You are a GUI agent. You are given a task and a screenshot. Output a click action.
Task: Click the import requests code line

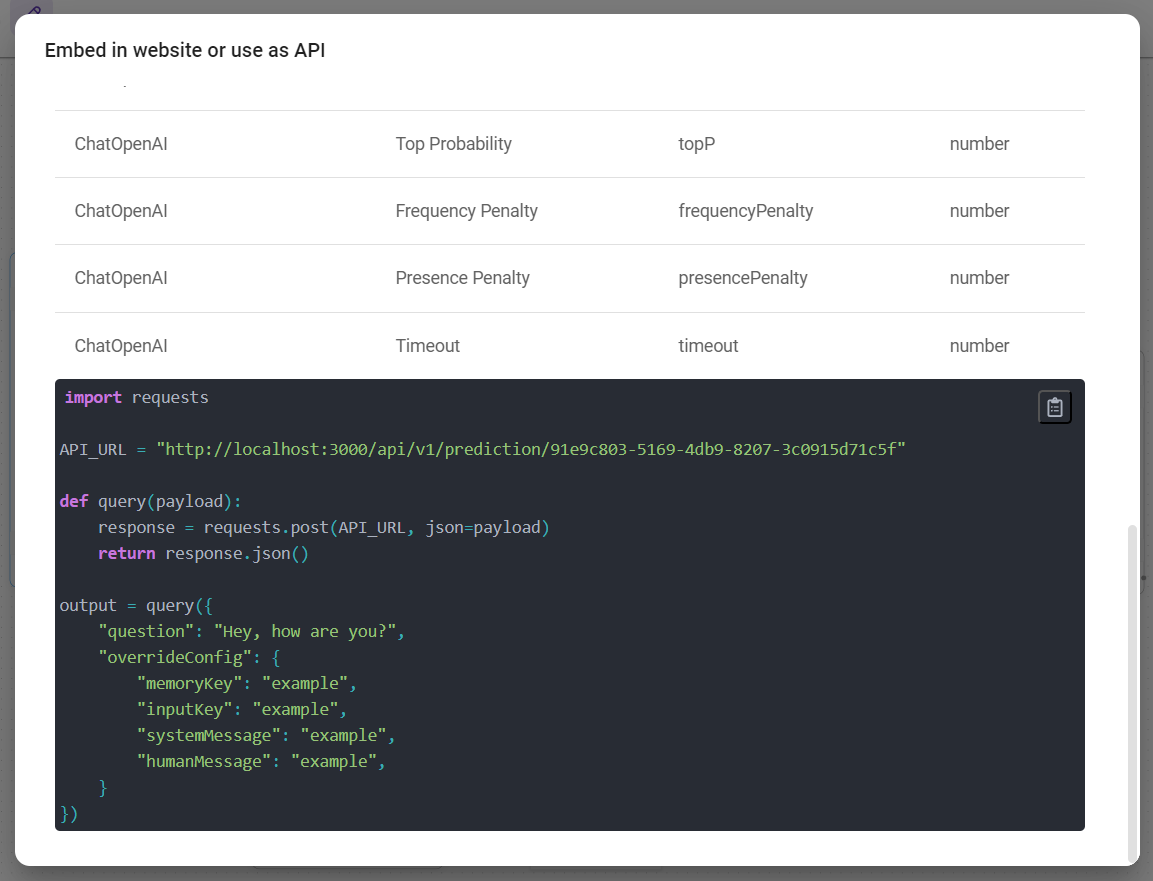pos(137,398)
